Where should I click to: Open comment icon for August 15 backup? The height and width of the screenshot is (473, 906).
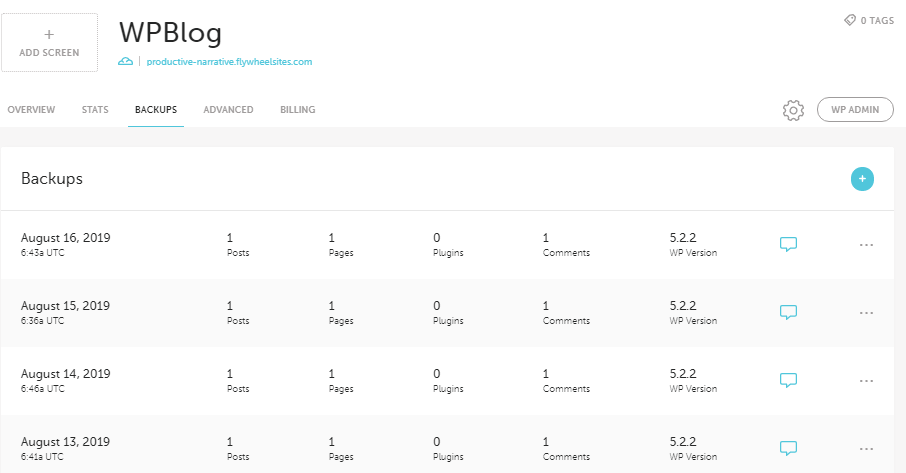pos(788,312)
